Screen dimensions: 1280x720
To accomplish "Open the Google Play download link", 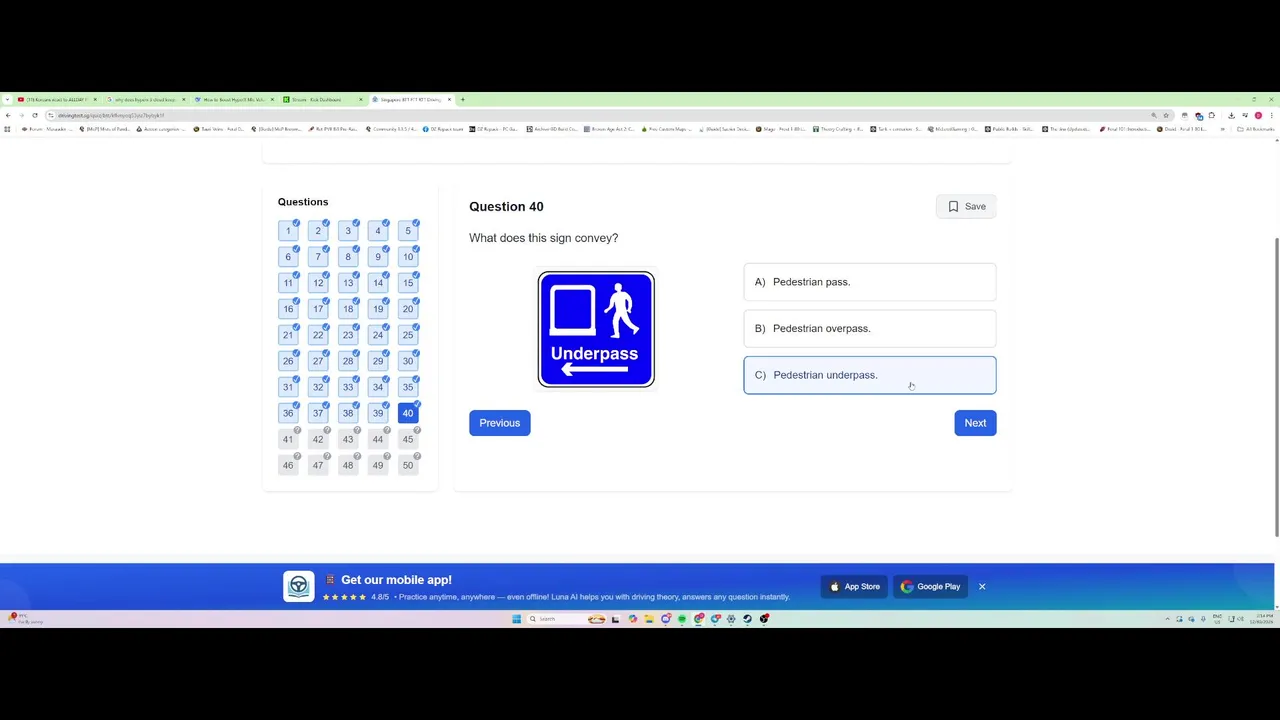I will point(930,586).
